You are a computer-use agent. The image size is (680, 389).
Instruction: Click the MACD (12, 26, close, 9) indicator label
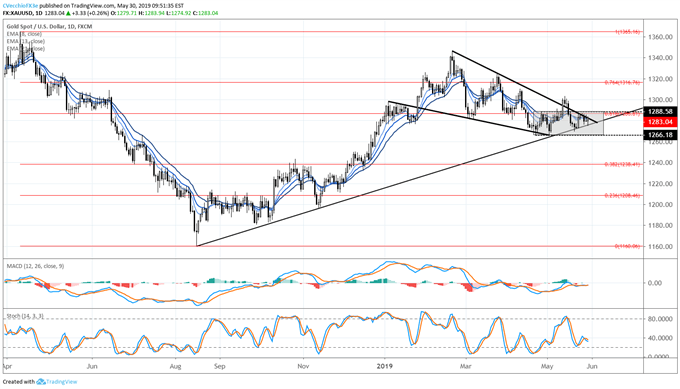tap(35, 266)
